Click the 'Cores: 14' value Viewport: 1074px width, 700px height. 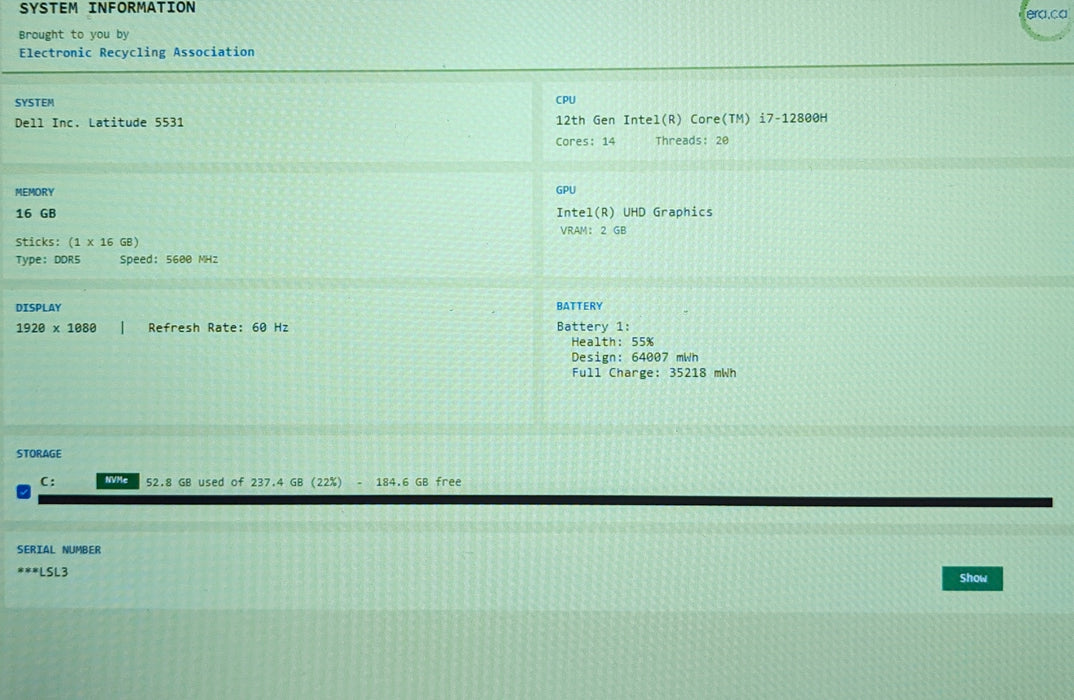(585, 141)
